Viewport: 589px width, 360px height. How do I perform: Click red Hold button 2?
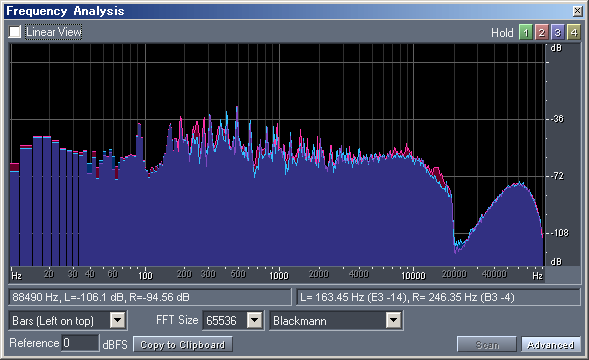(541, 32)
